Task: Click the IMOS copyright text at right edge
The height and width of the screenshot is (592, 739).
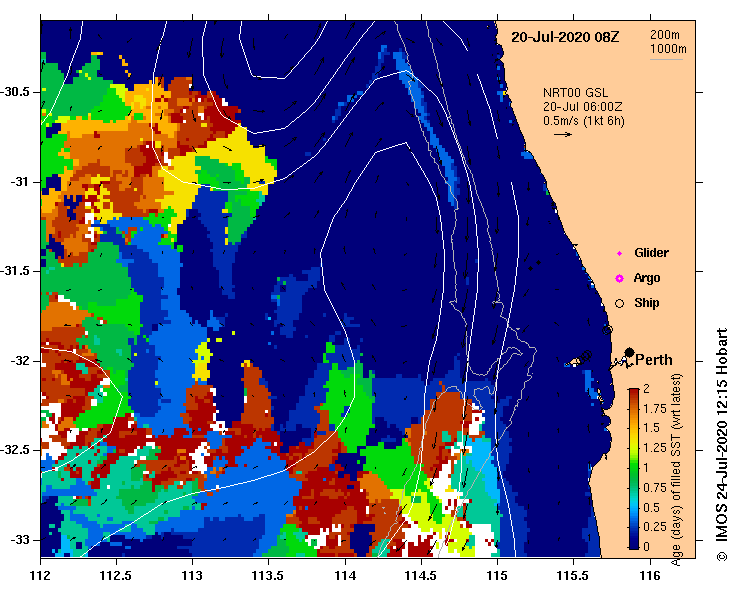Action: 722,444
